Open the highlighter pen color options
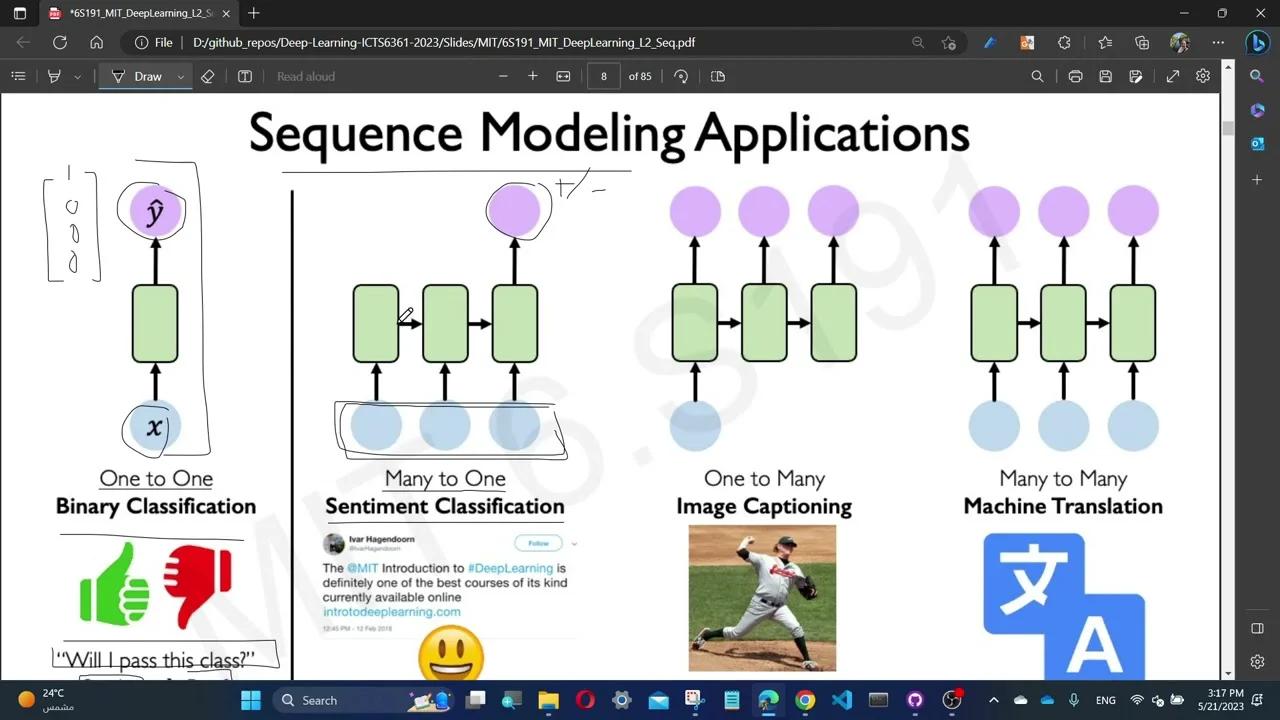 tap(77, 76)
